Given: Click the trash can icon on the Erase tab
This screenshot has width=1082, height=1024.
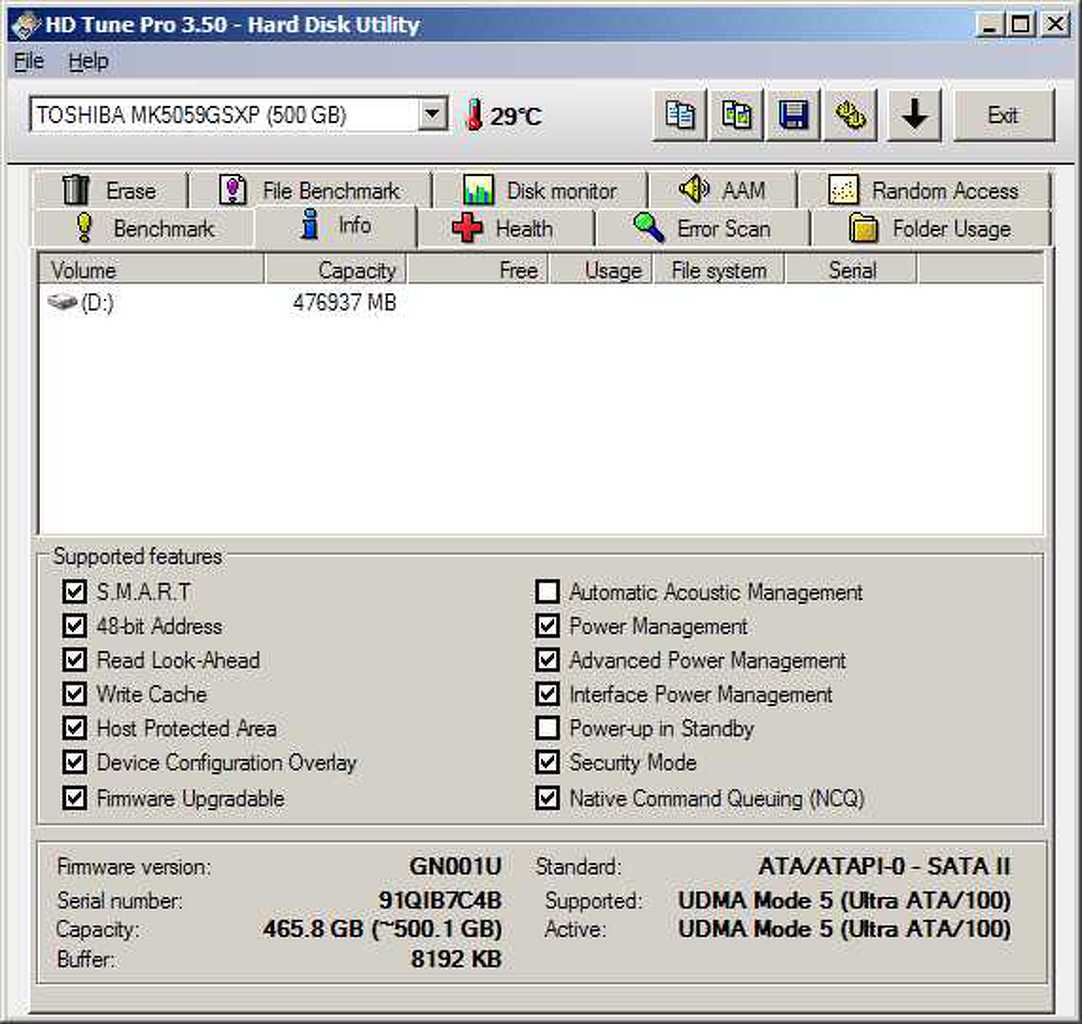Looking at the screenshot, I should click(x=75, y=190).
